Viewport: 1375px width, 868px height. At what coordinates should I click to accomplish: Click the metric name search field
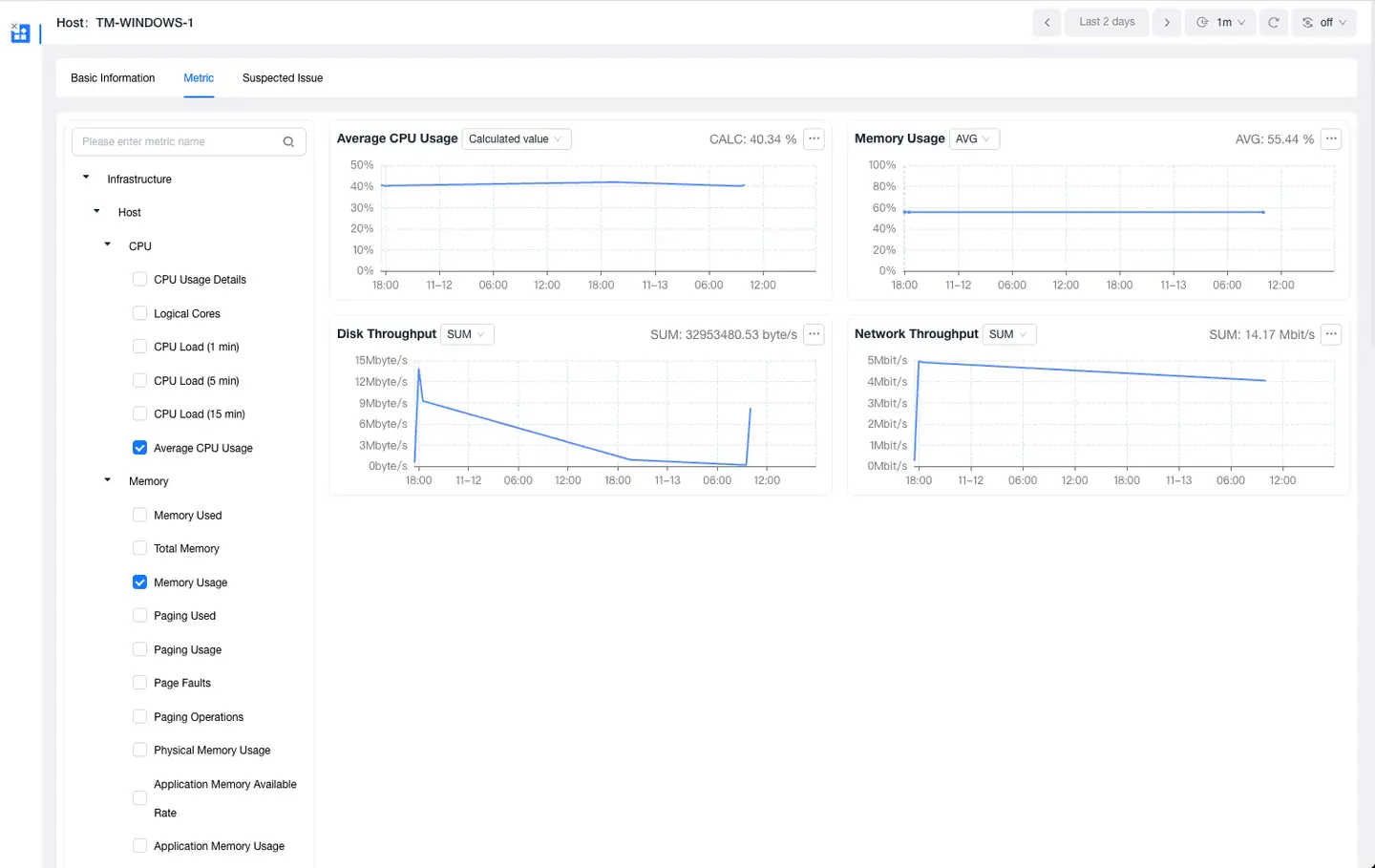pyautogui.click(x=177, y=141)
